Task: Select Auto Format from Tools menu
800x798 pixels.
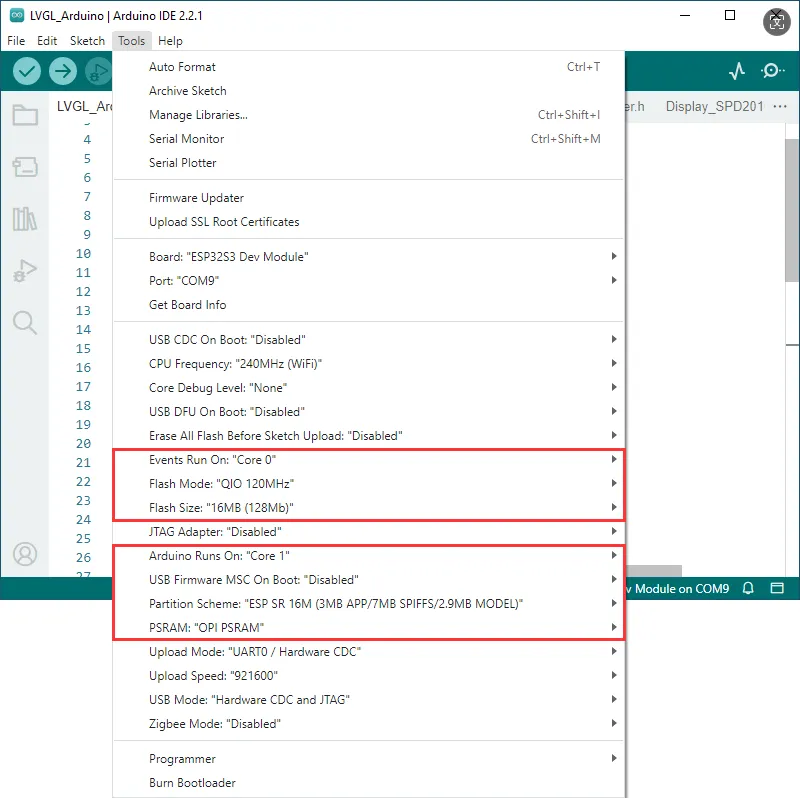Action: pyautogui.click(x=182, y=67)
